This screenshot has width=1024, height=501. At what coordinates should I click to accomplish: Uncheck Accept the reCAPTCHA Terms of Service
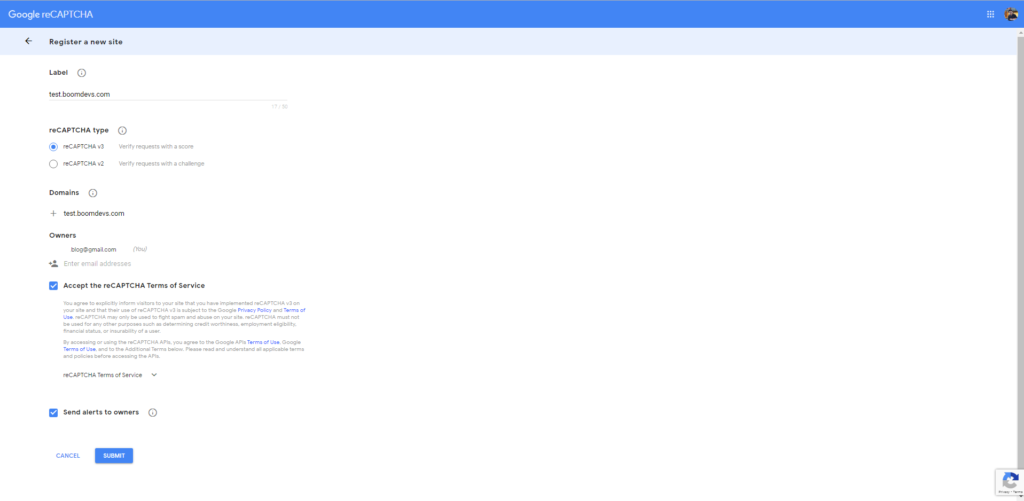54,285
